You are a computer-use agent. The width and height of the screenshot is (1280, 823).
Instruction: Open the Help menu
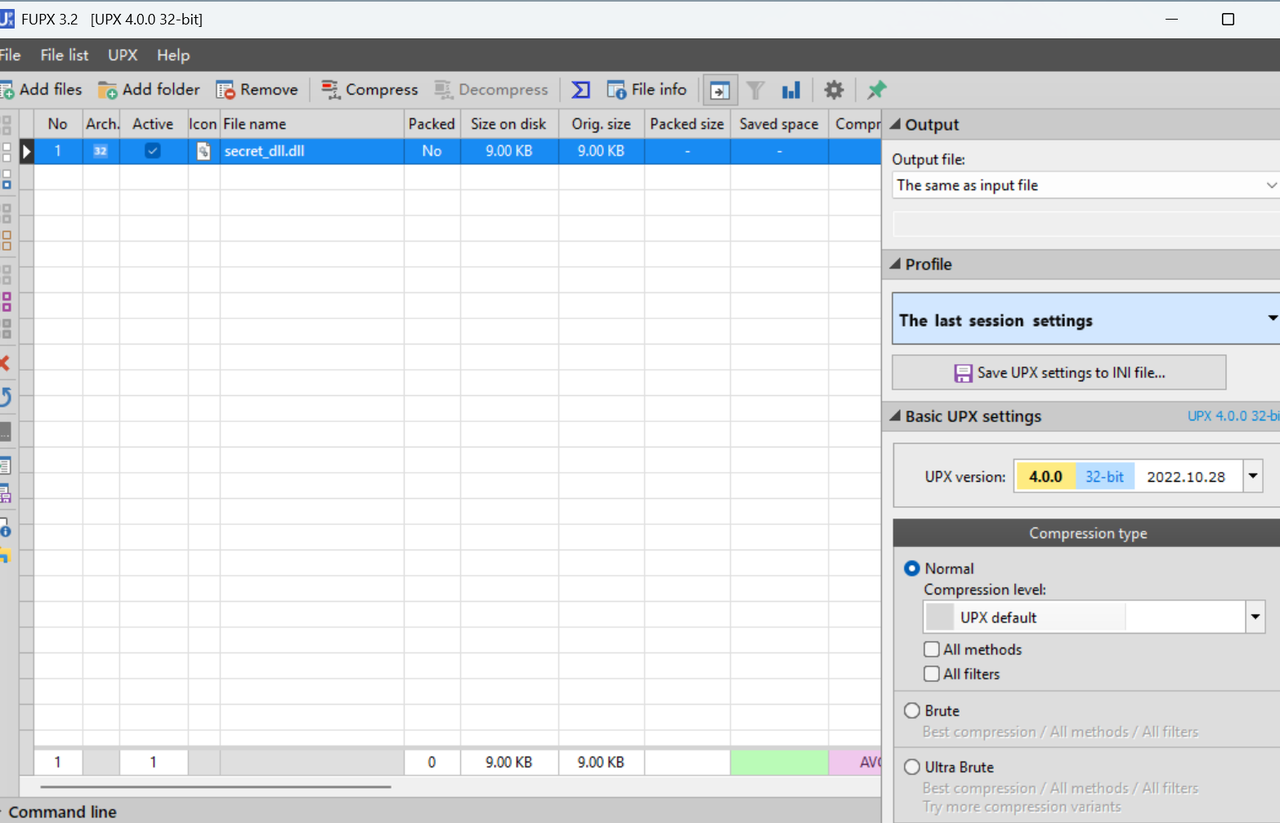[x=173, y=55]
